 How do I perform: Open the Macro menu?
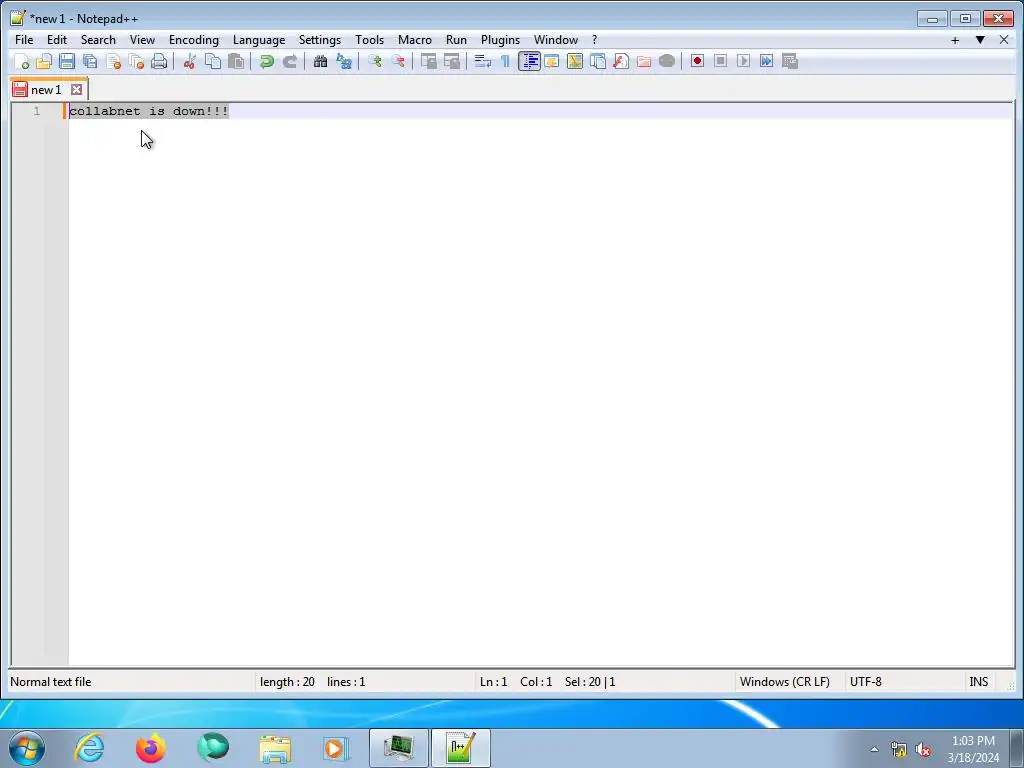415,40
